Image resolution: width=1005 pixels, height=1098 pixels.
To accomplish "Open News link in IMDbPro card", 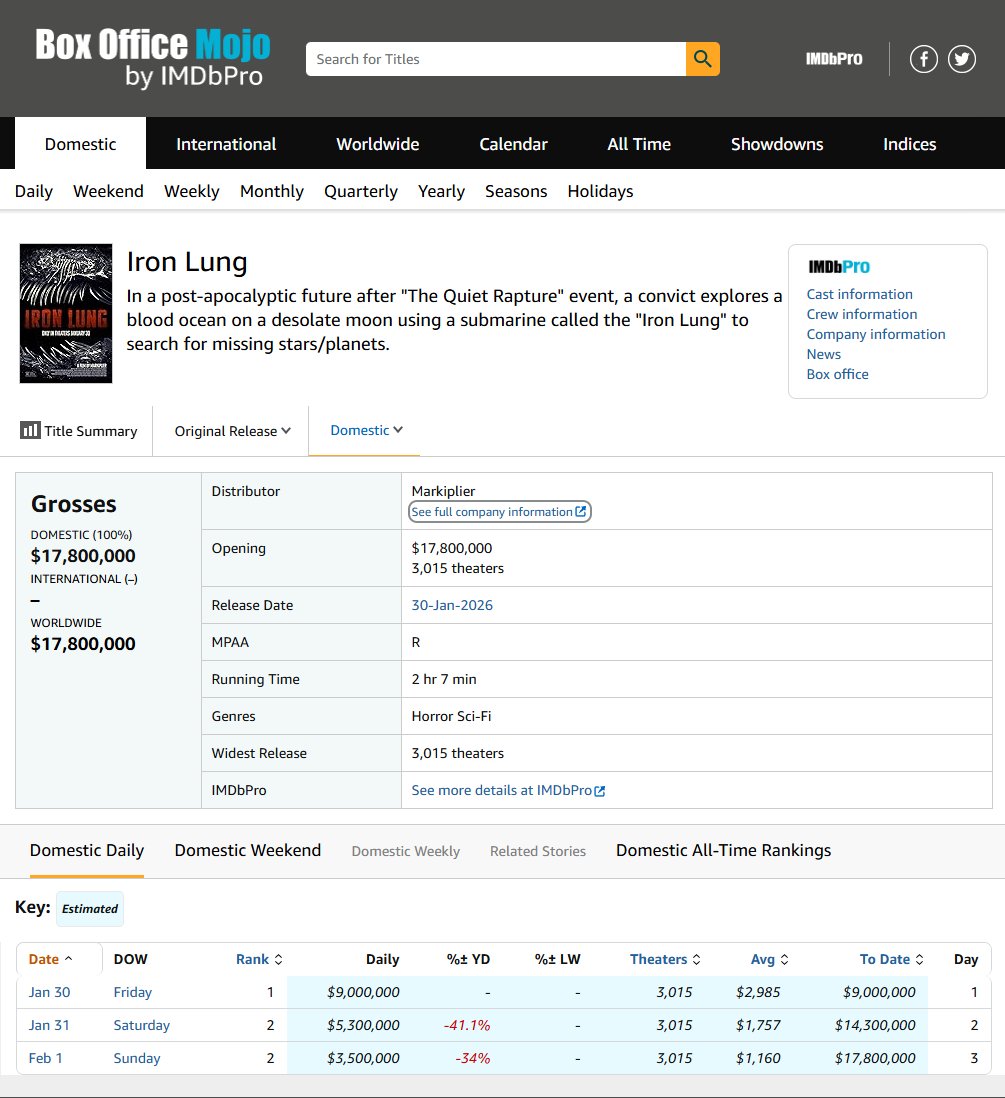I will pos(824,354).
